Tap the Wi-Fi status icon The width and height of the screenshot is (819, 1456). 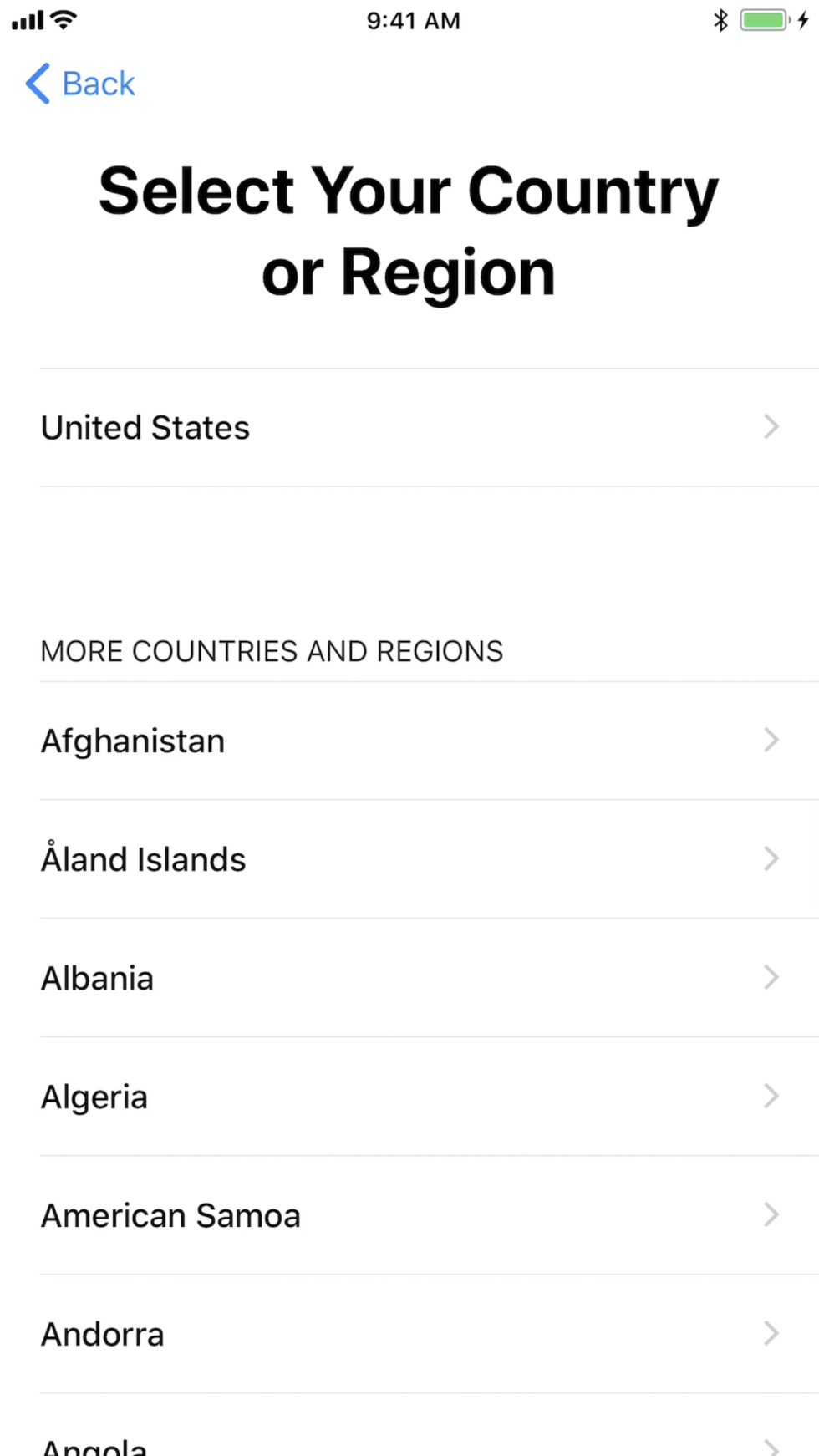pos(63,19)
